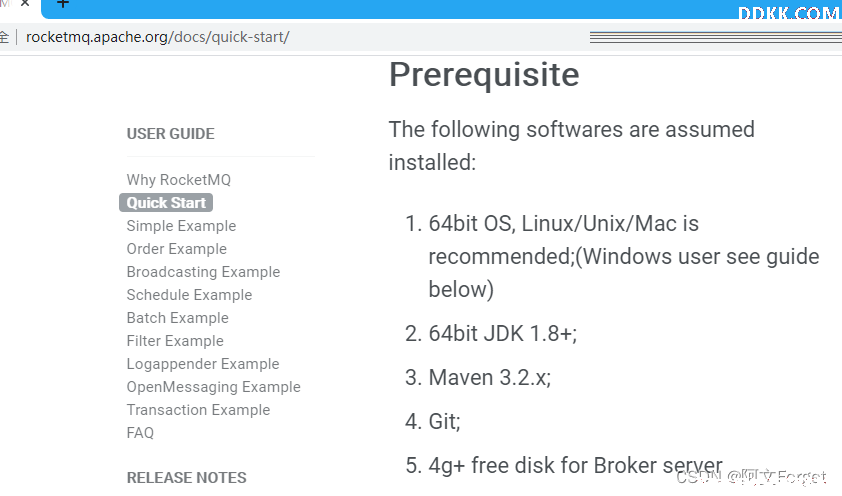Navigate to Schedule Example
The width and height of the screenshot is (842, 496).
[x=190, y=295]
